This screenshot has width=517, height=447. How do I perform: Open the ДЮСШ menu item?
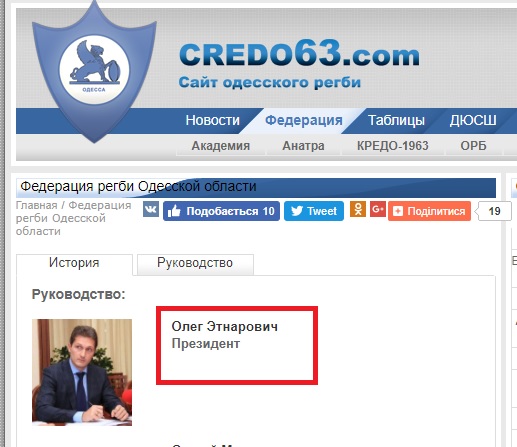473,120
